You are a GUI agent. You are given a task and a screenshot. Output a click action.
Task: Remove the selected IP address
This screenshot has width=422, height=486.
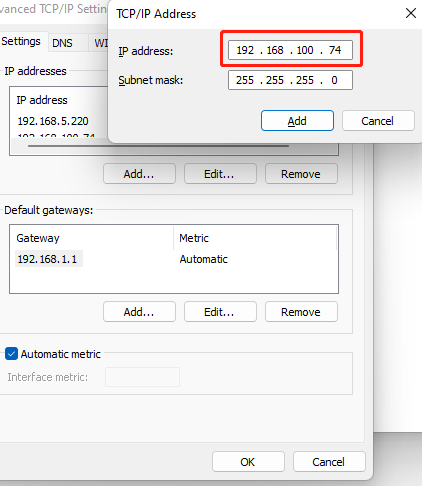coord(301,174)
